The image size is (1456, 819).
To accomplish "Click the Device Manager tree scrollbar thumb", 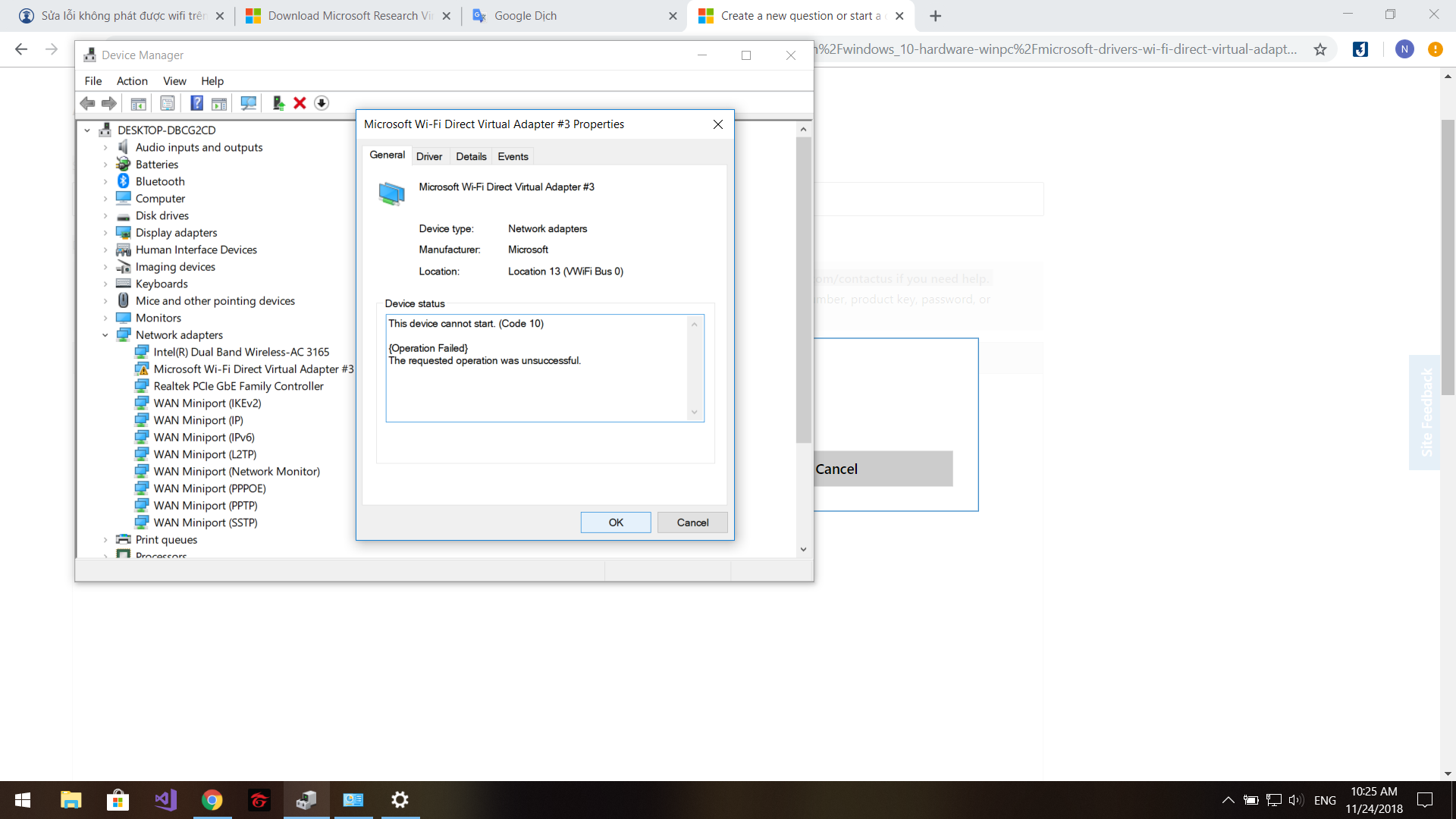I will coord(803,290).
